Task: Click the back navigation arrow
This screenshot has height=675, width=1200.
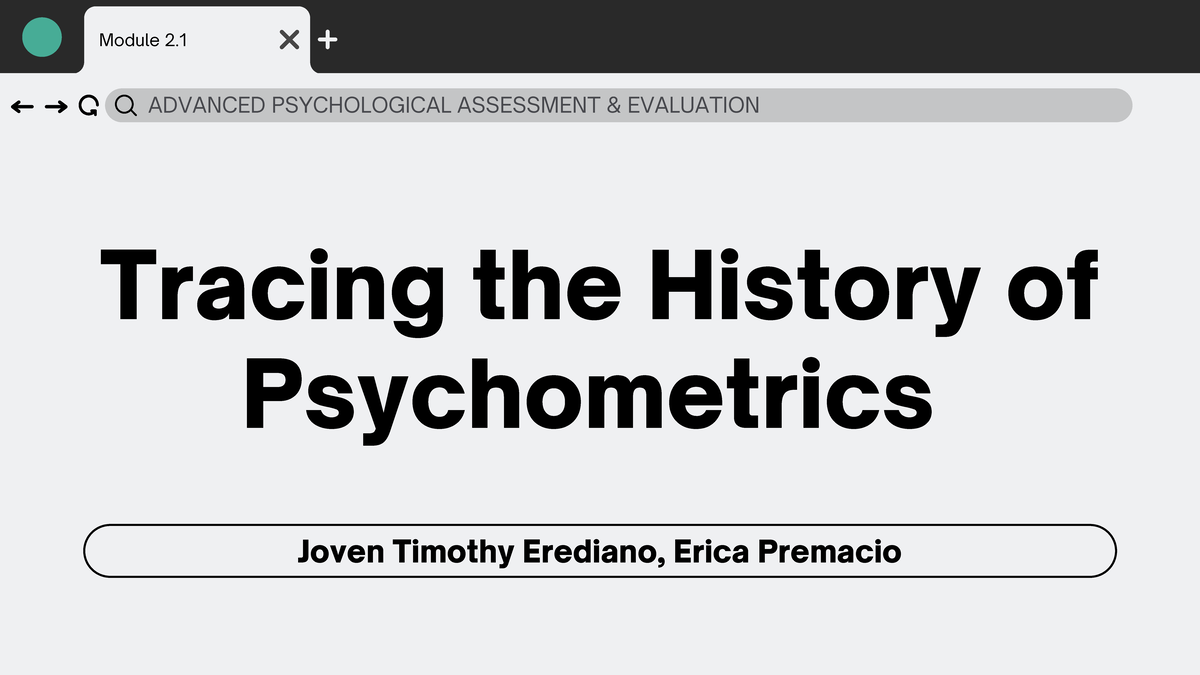Action: pos(22,105)
